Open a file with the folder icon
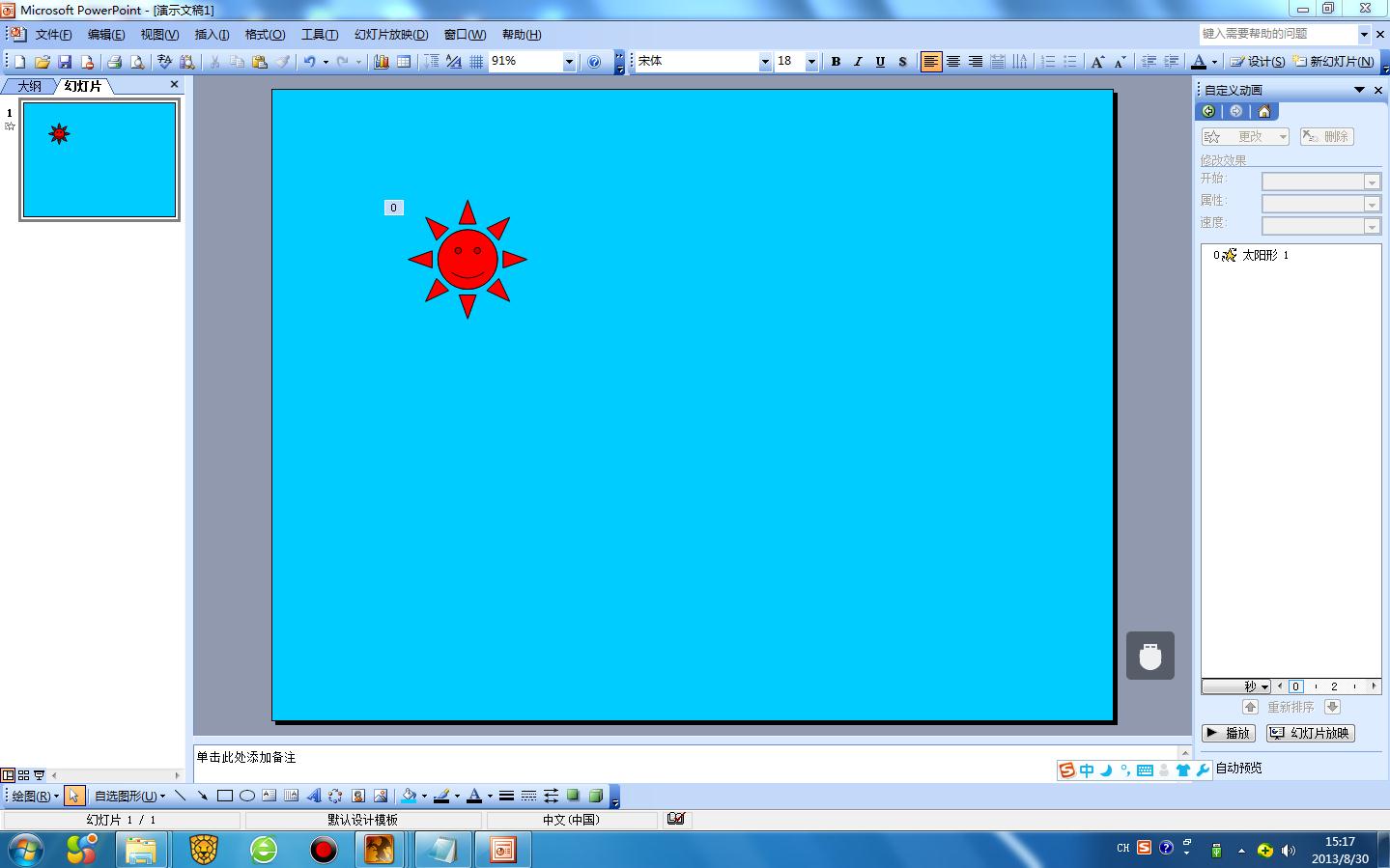 (42, 62)
